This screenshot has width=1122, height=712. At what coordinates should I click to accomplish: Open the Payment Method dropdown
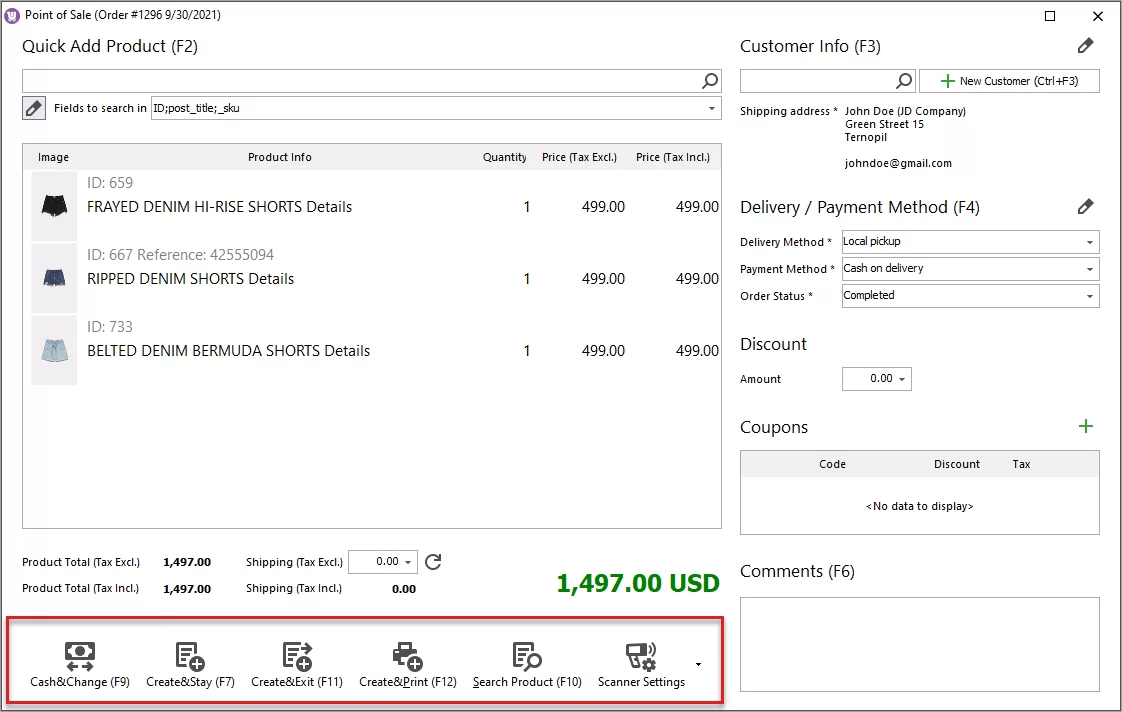coord(1089,268)
